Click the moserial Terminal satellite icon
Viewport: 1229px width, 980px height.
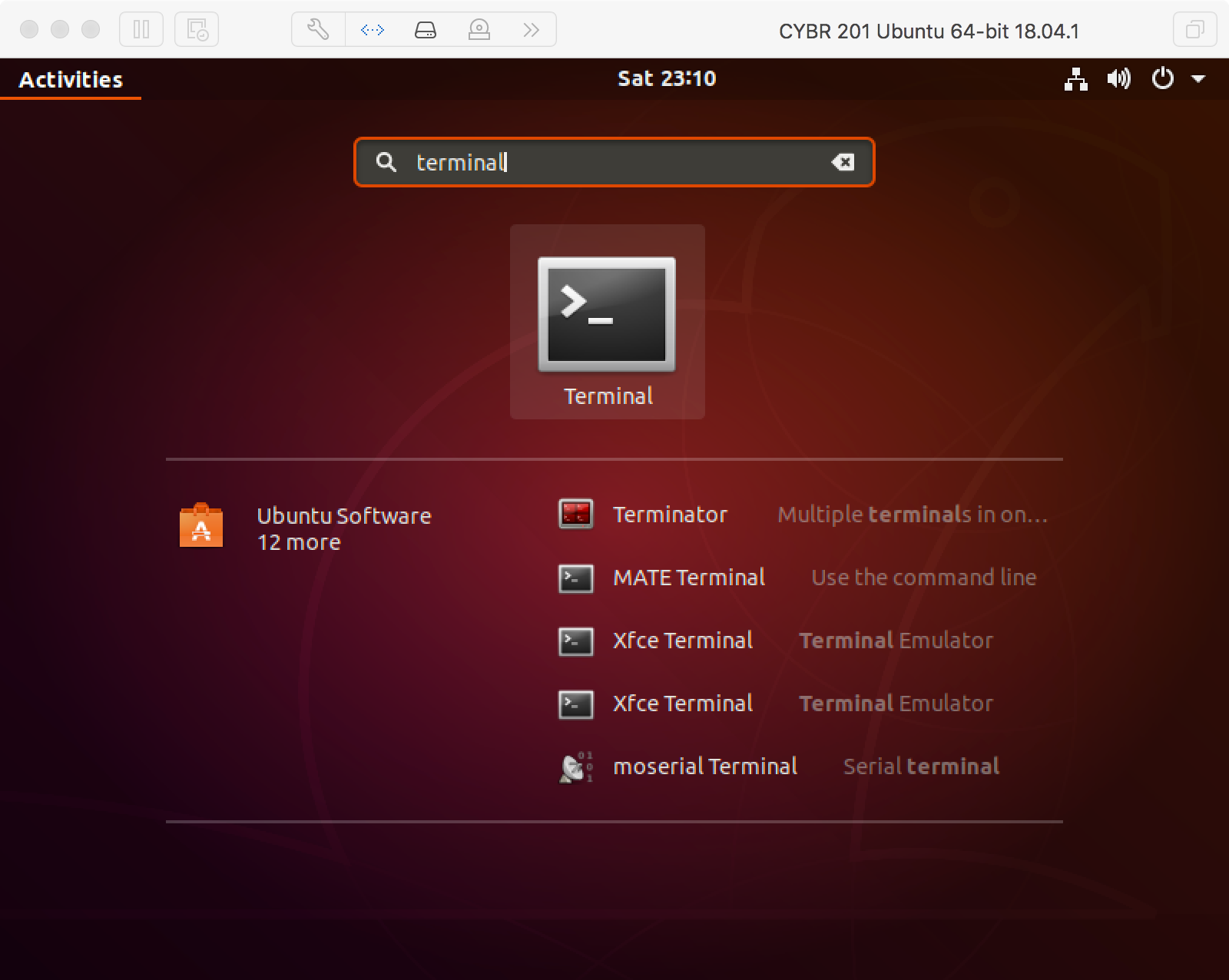click(575, 767)
